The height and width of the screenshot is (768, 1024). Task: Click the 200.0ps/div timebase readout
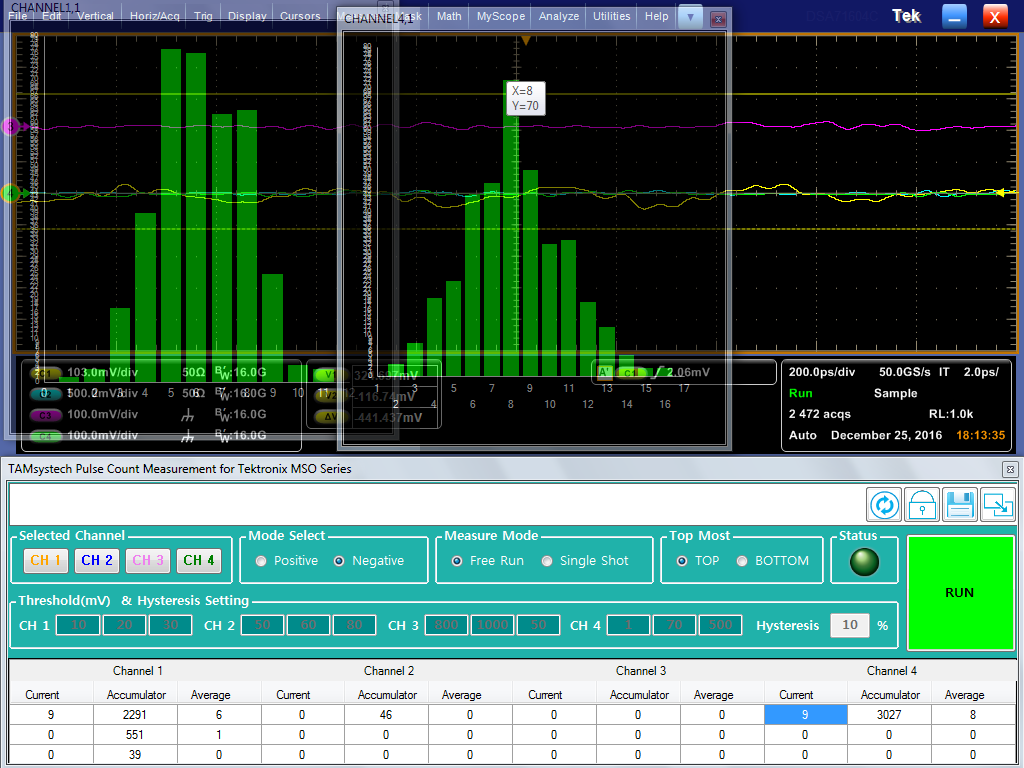pyautogui.click(x=822, y=372)
